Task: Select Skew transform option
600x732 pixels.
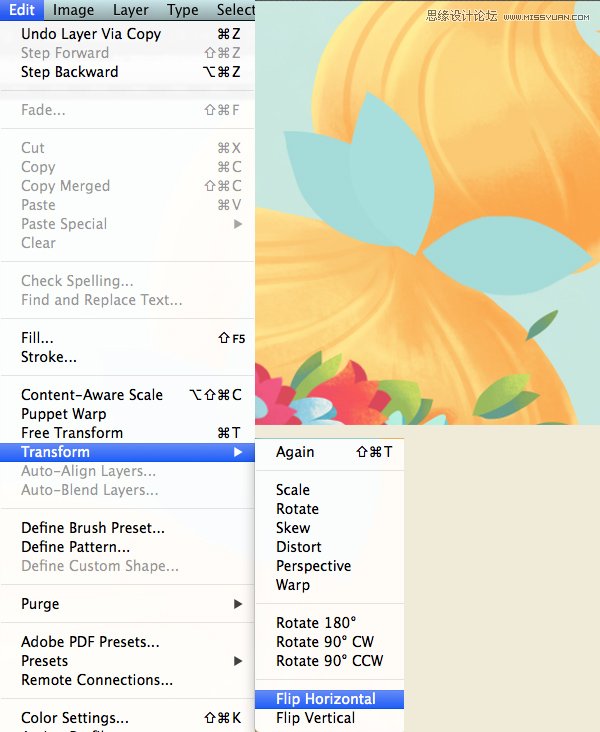Action: [x=330, y=528]
